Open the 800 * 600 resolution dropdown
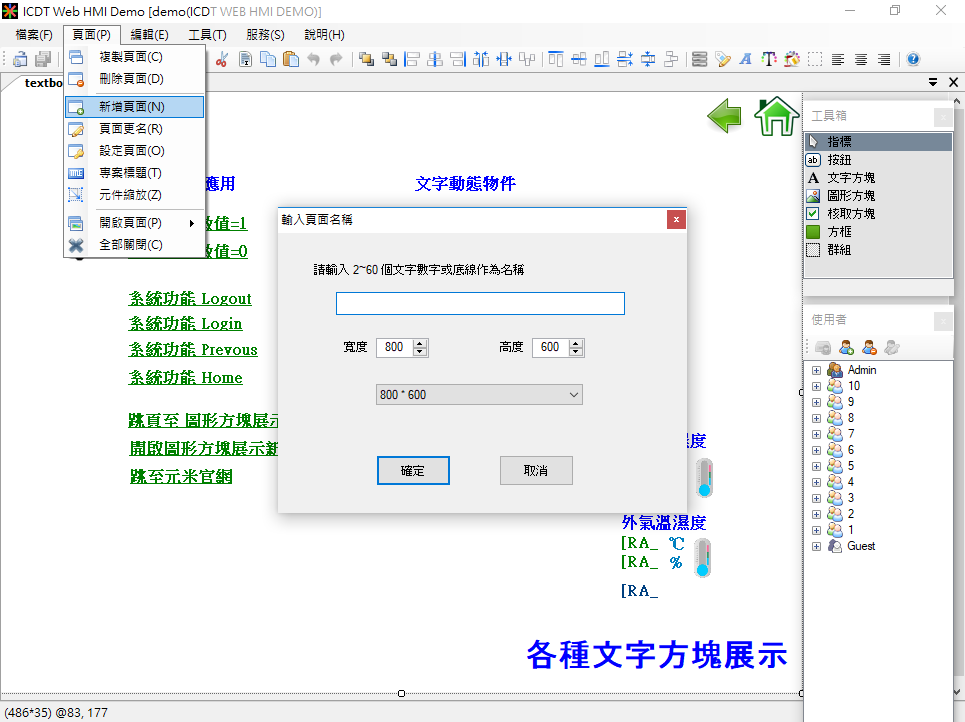965x722 pixels. (x=478, y=395)
